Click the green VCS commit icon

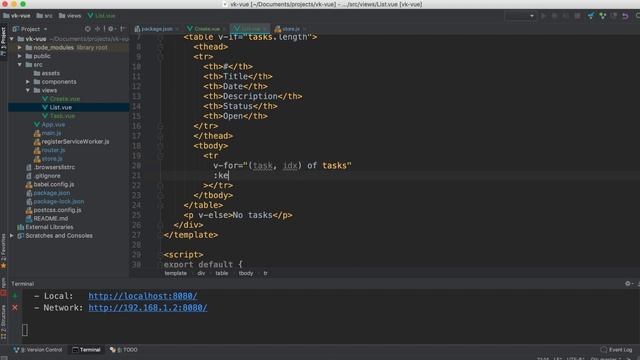point(602,16)
